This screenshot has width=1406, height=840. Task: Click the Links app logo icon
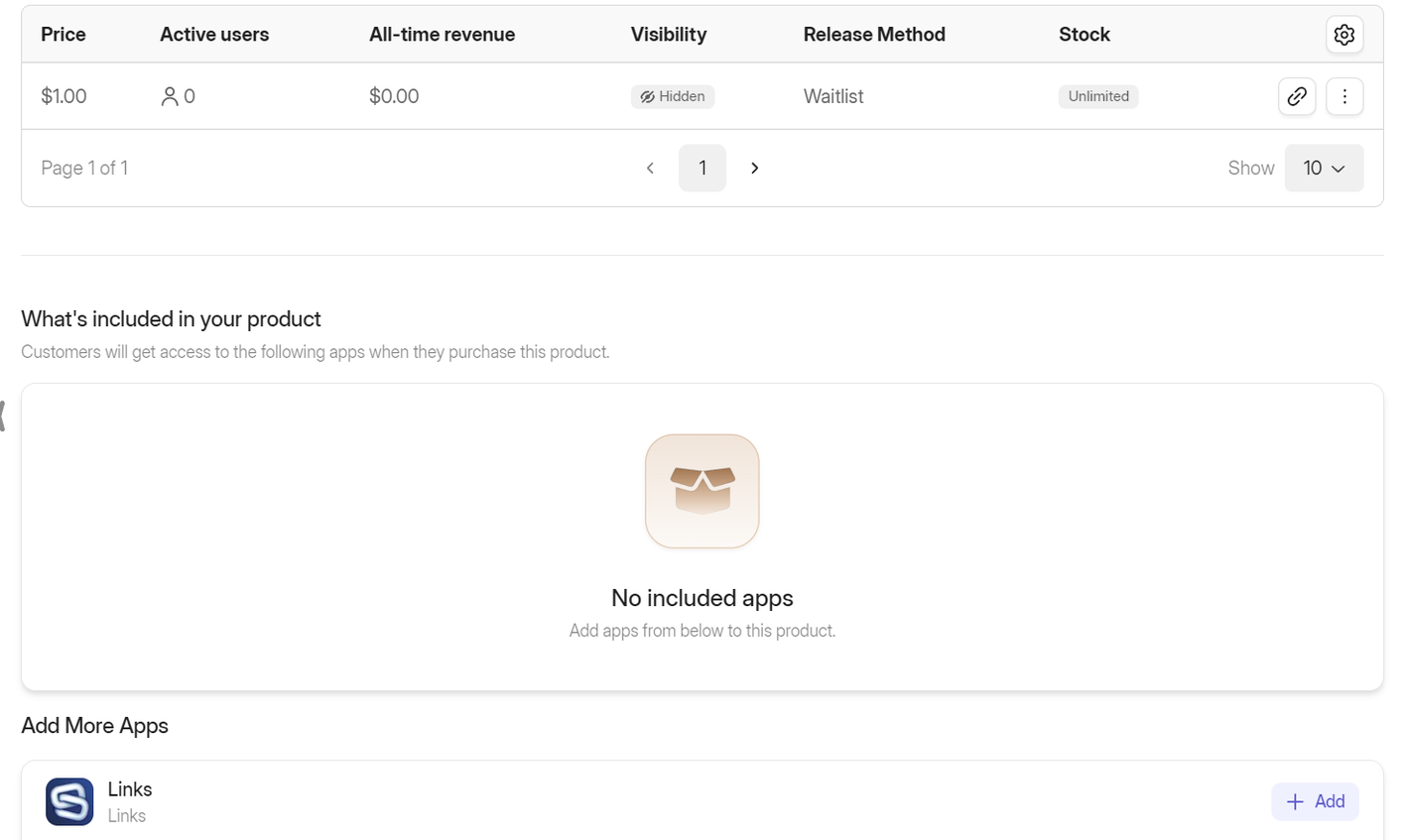(x=68, y=801)
